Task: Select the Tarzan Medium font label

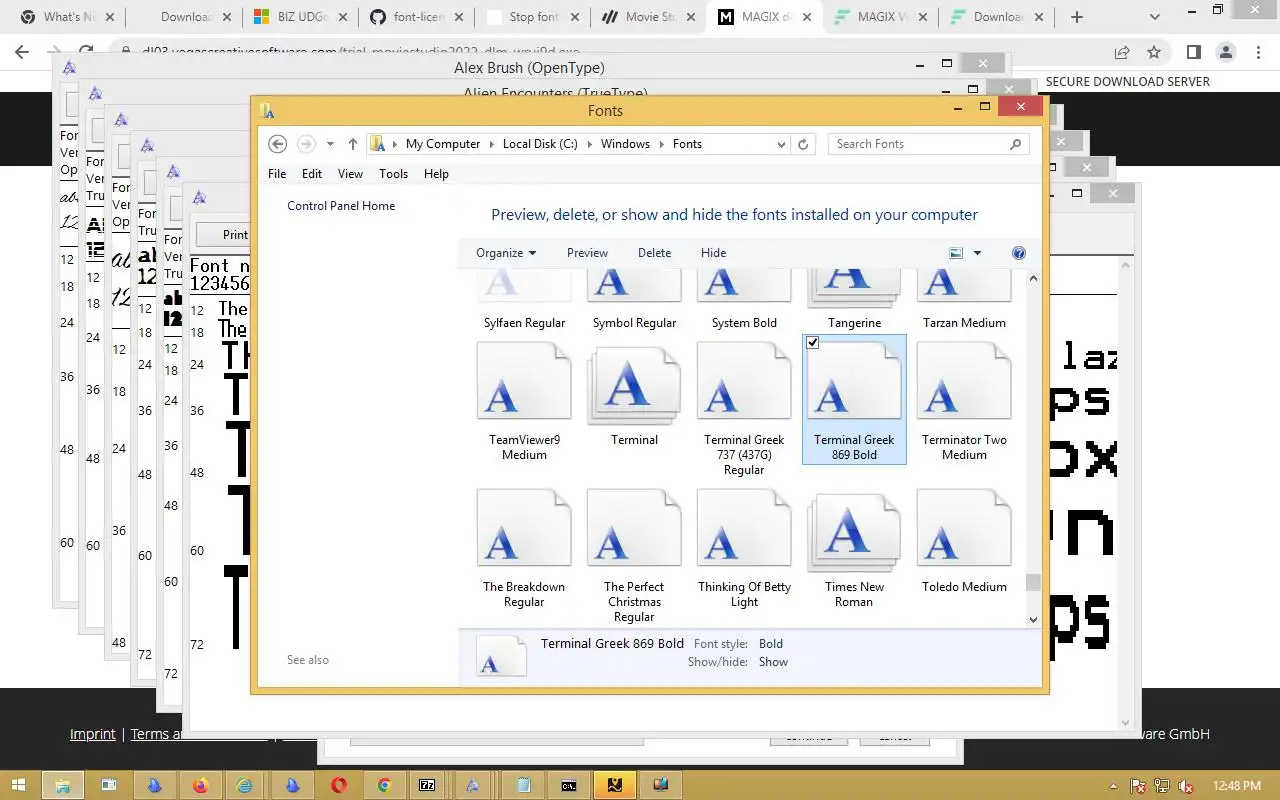Action: click(x=964, y=323)
